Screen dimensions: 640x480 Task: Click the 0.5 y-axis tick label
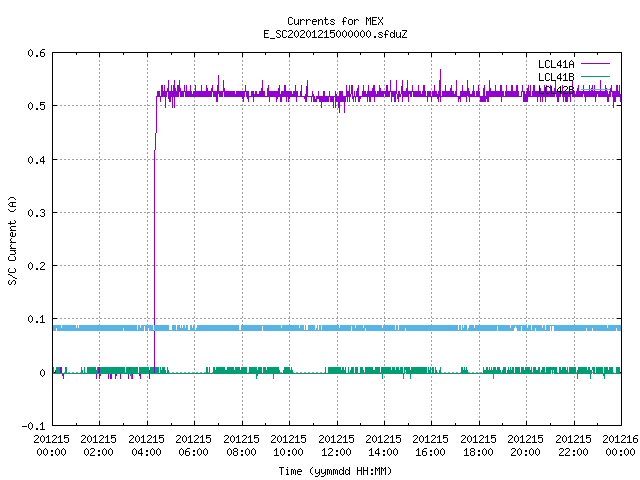pos(36,106)
